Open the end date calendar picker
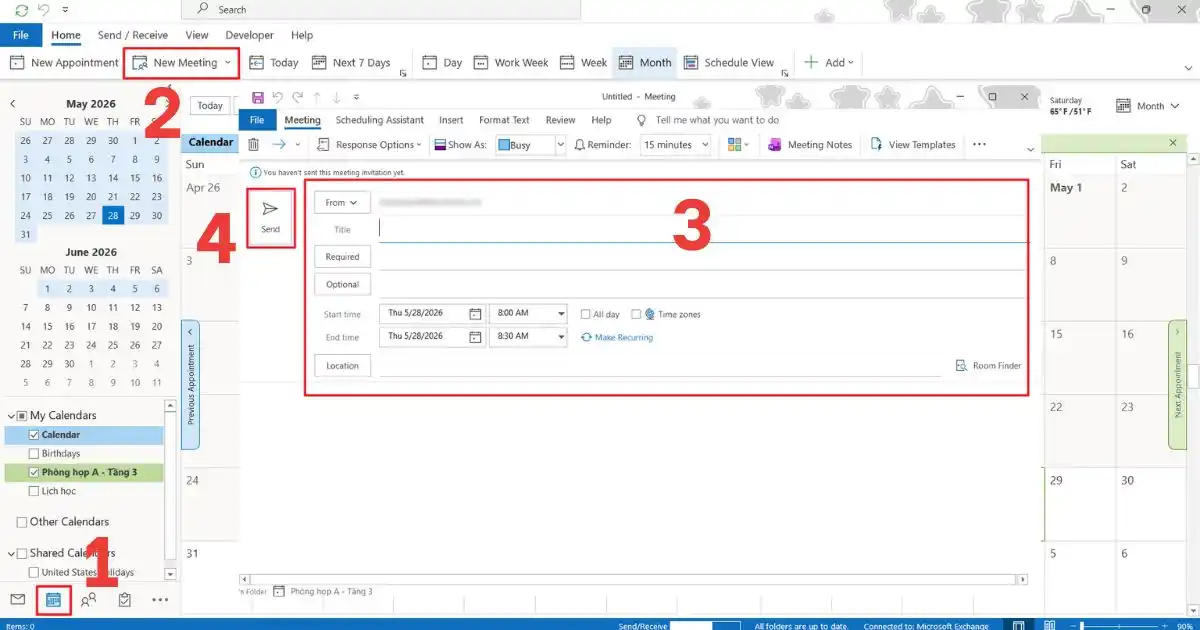Viewport: 1200px width, 630px height. 475,336
